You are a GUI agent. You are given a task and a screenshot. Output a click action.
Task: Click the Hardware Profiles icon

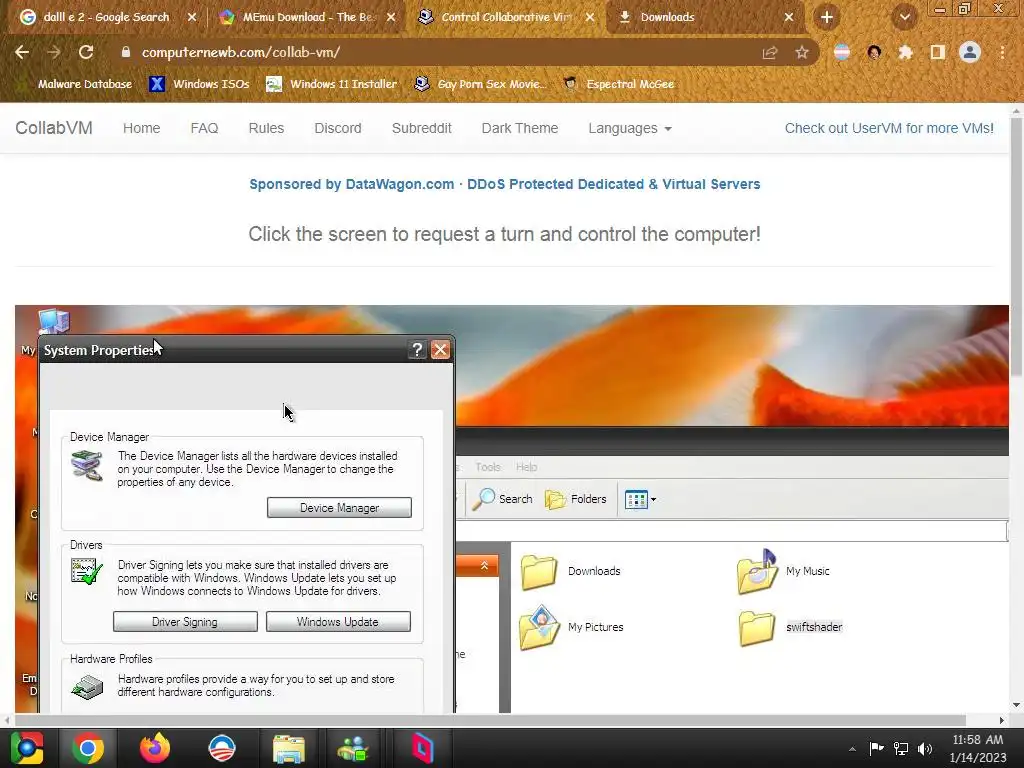(87, 686)
